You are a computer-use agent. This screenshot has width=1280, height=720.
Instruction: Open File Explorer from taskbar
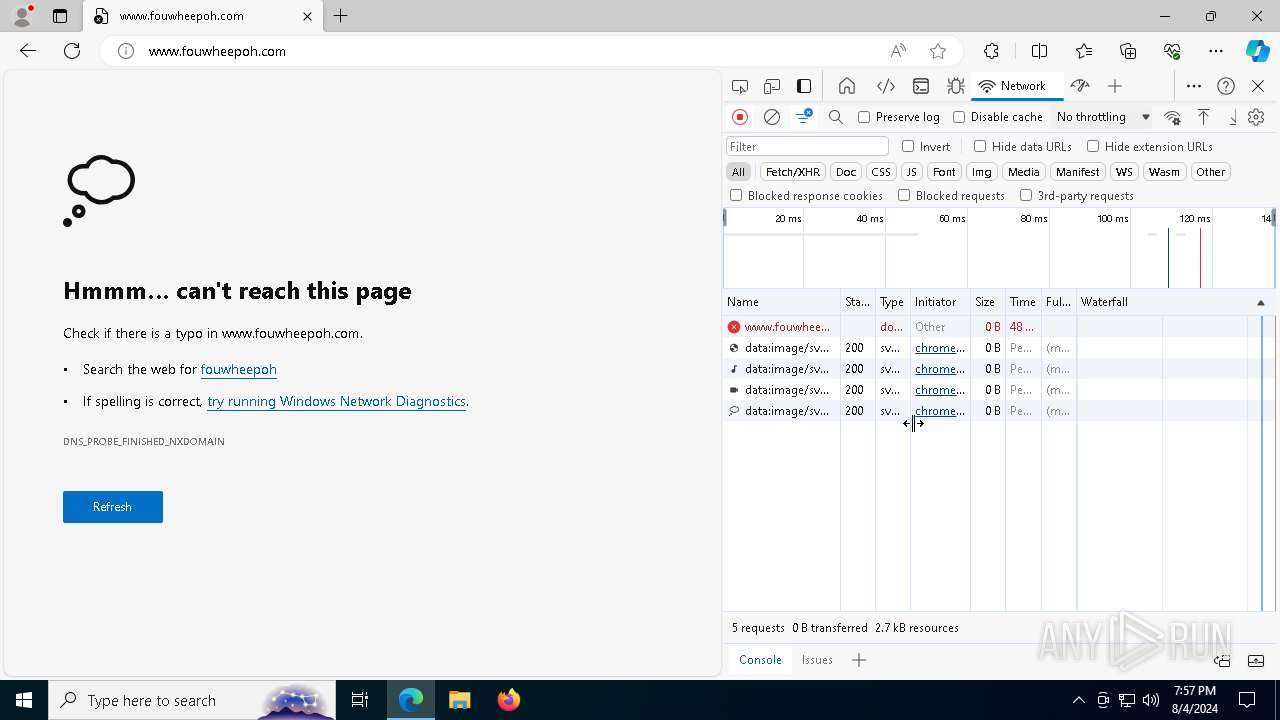click(459, 700)
